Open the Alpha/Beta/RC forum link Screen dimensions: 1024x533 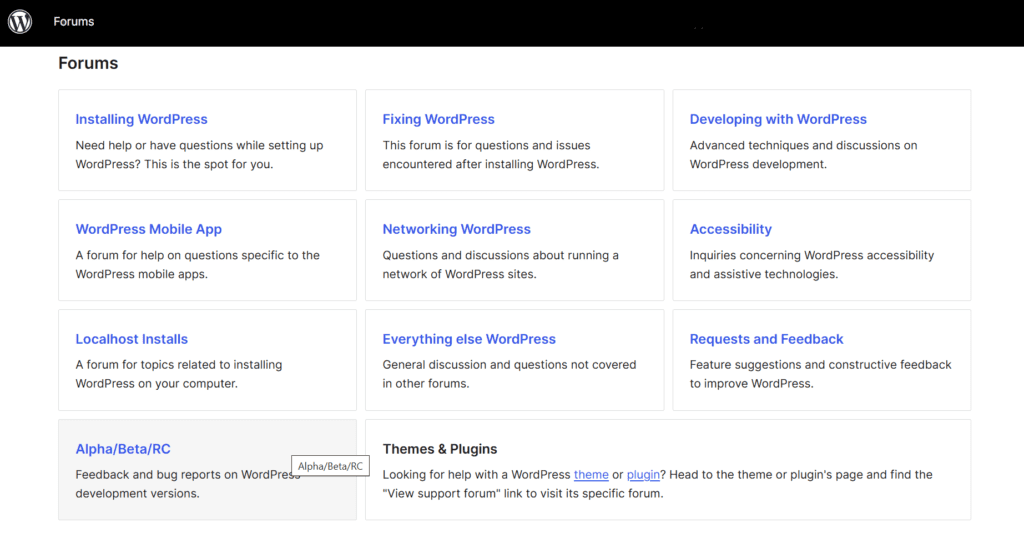pos(123,449)
